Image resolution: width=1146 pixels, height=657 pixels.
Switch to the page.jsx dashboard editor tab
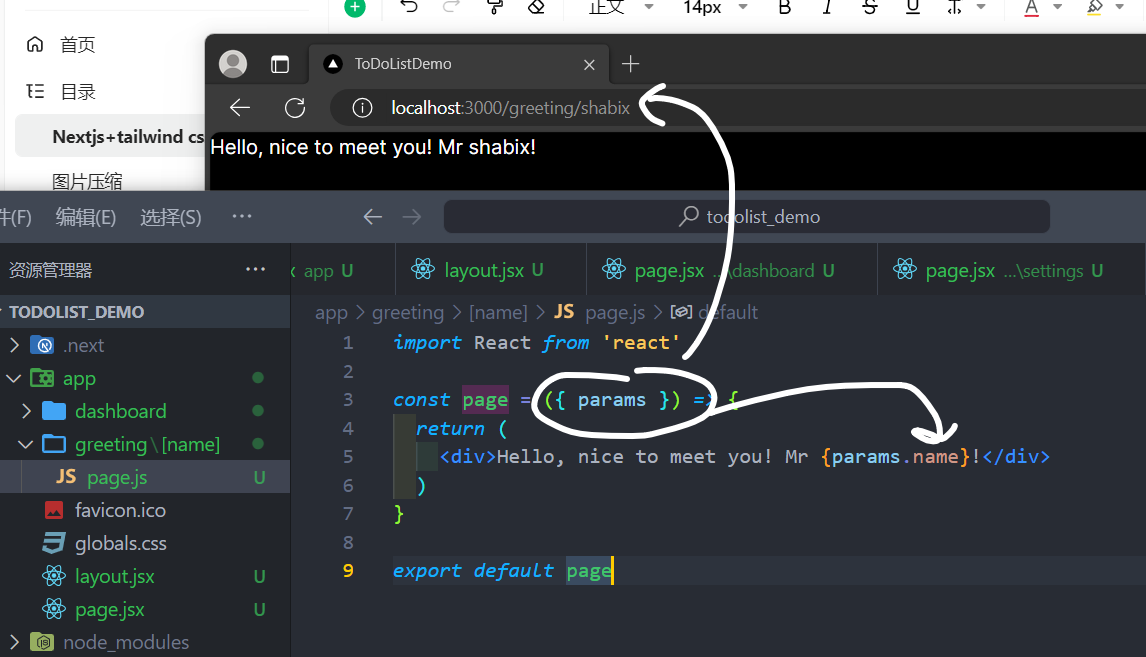732,270
